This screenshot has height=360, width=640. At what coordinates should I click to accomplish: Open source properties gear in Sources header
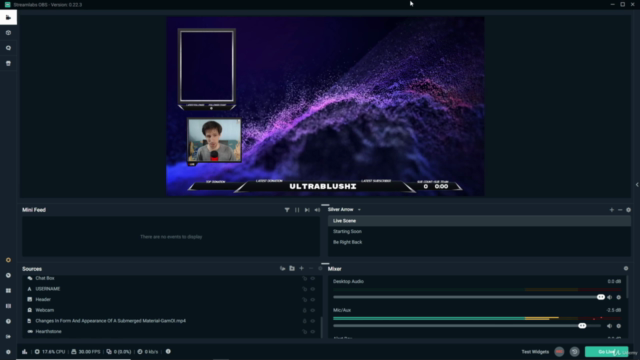pos(320,269)
